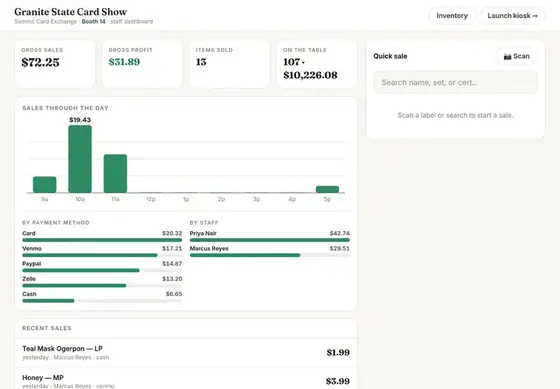
Task: Click the Sales Through the Day heading
Action: pos(65,108)
